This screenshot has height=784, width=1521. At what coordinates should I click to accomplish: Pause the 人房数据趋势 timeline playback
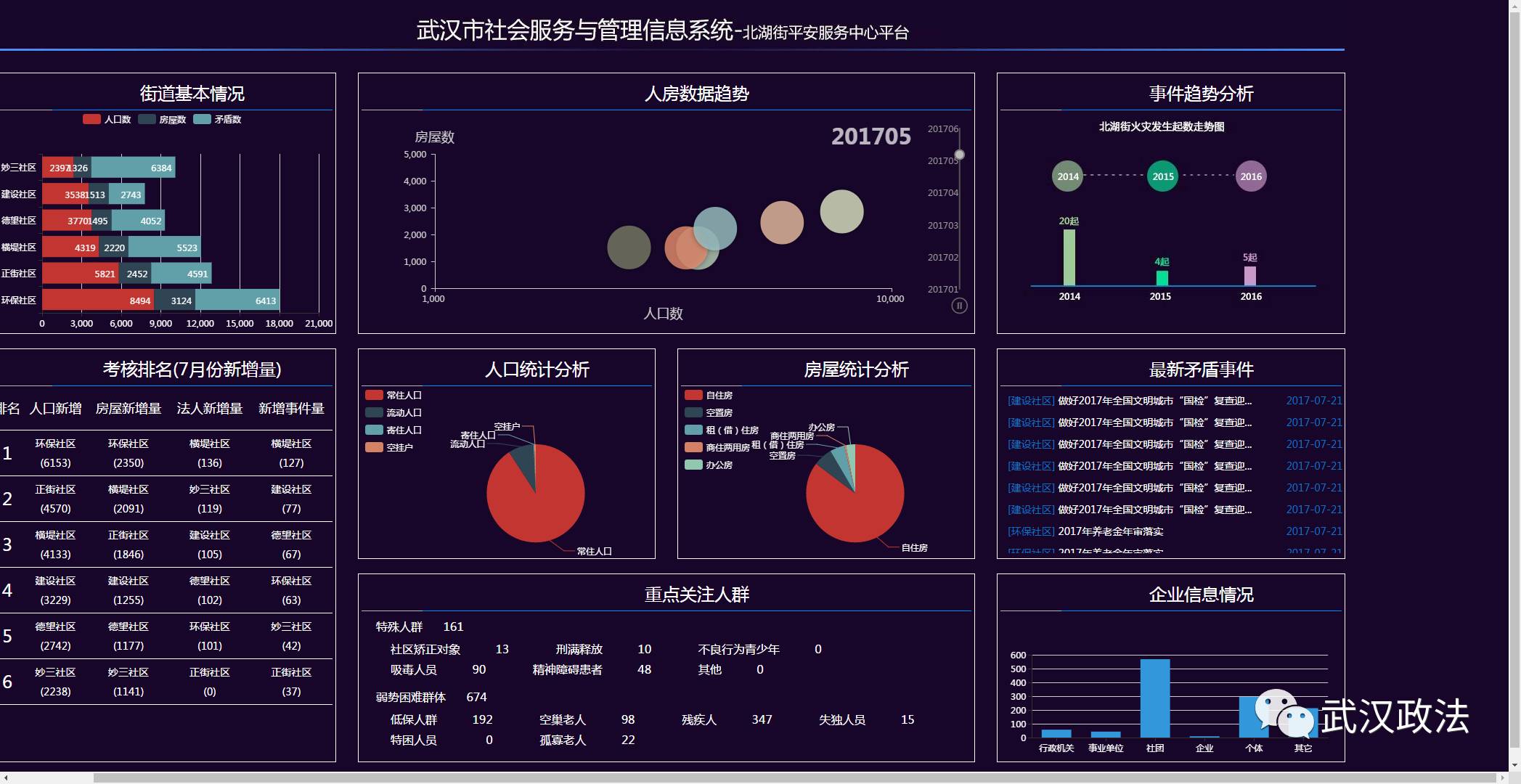(959, 306)
